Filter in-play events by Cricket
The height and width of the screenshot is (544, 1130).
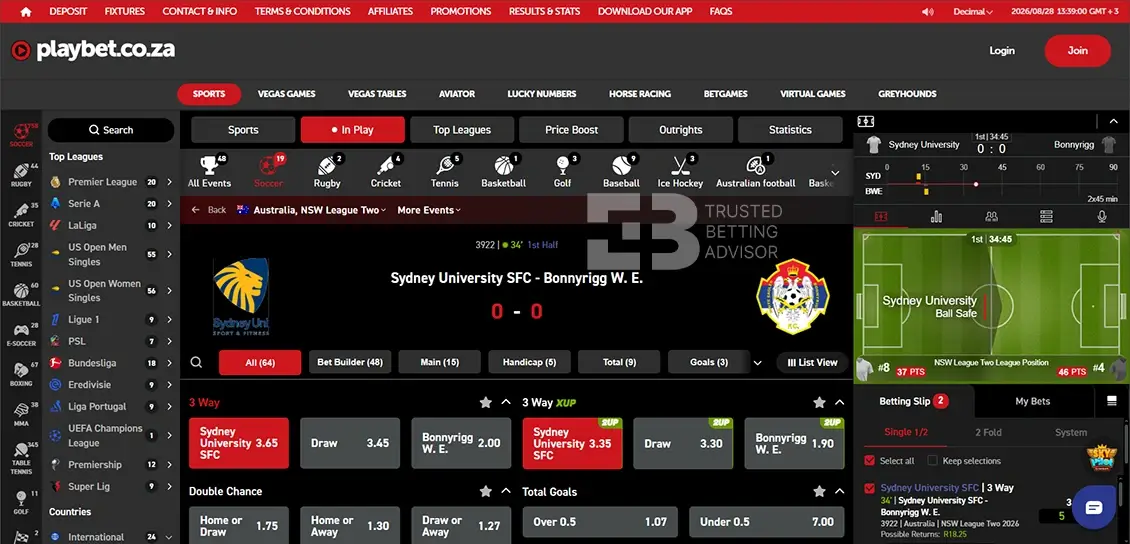[x=386, y=171]
